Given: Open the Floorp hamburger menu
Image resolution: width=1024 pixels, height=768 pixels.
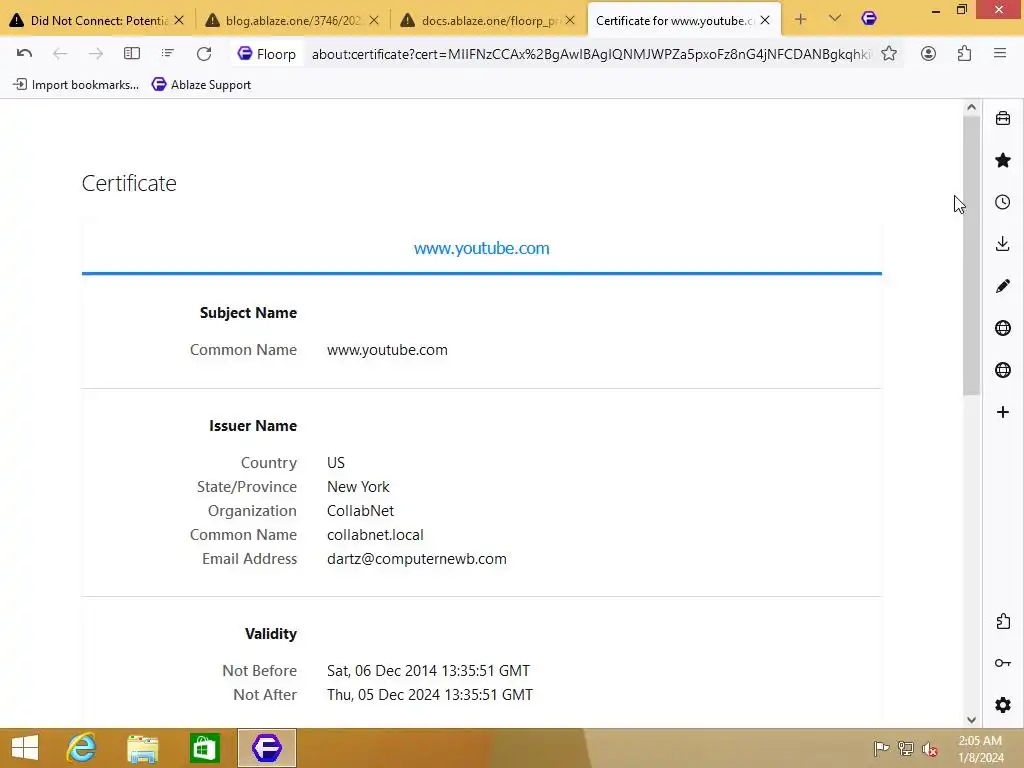Looking at the screenshot, I should (1000, 54).
